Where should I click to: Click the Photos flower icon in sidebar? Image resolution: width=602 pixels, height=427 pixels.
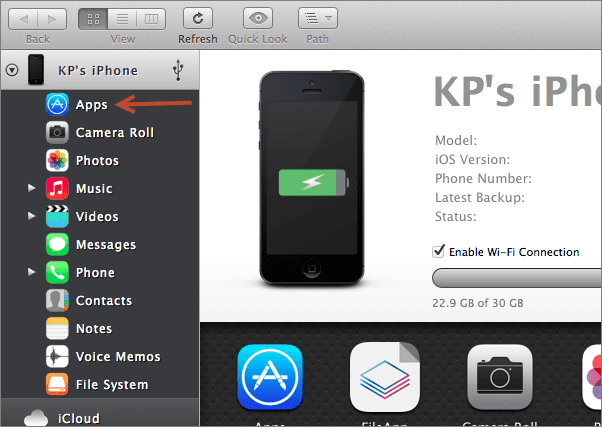(x=57, y=161)
